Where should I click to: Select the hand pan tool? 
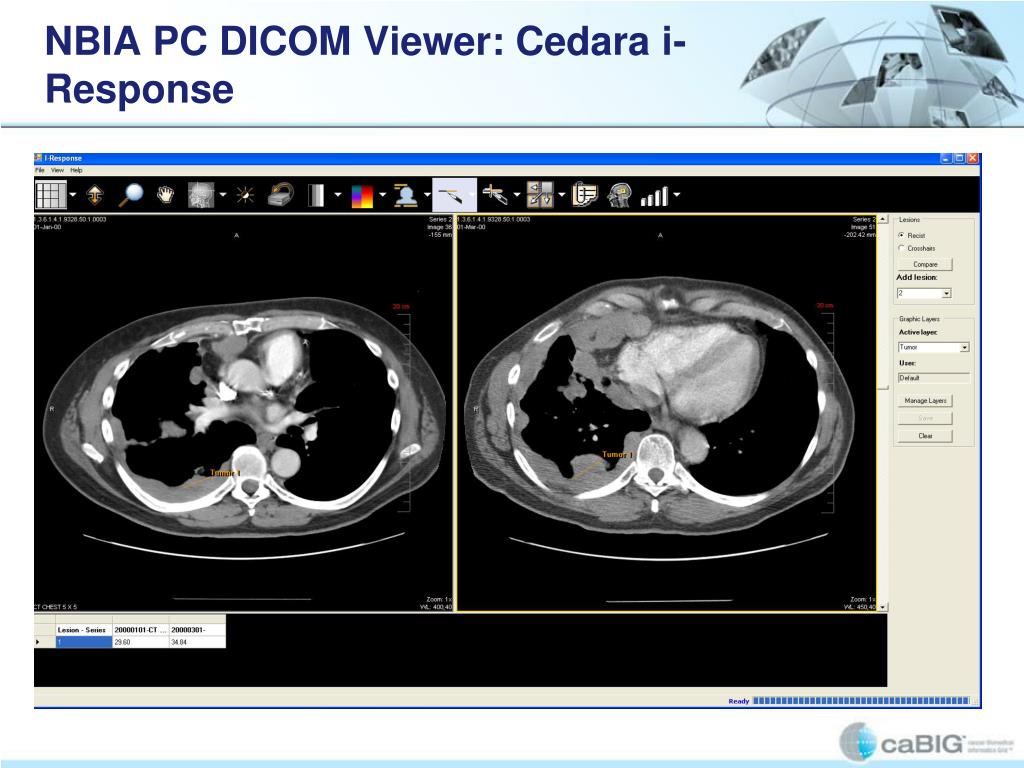(166, 195)
